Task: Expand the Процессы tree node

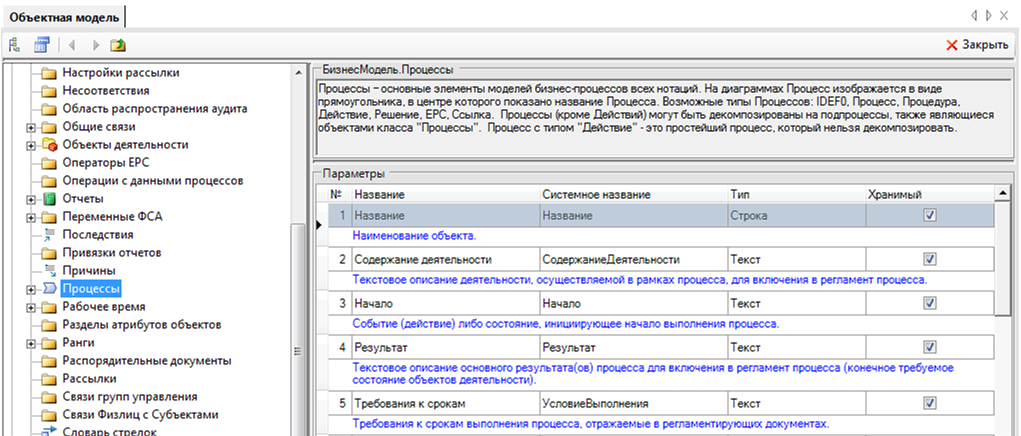Action: [x=31, y=289]
